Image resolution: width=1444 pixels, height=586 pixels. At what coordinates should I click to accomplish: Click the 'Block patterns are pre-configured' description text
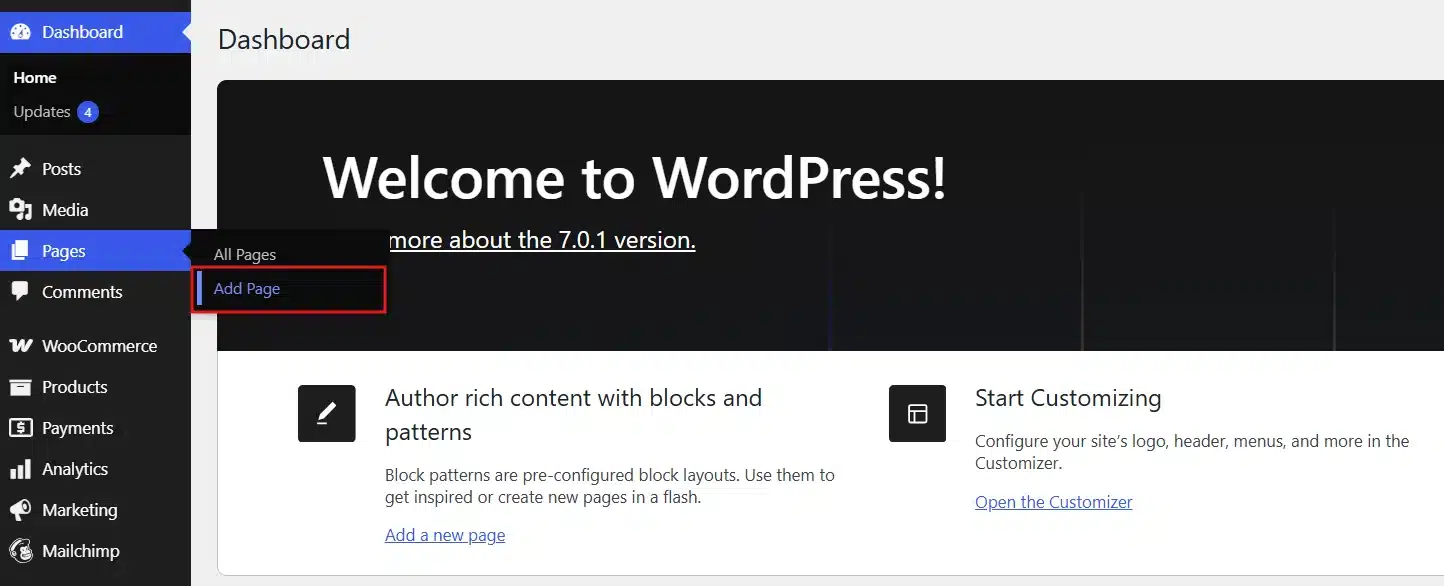click(x=610, y=486)
